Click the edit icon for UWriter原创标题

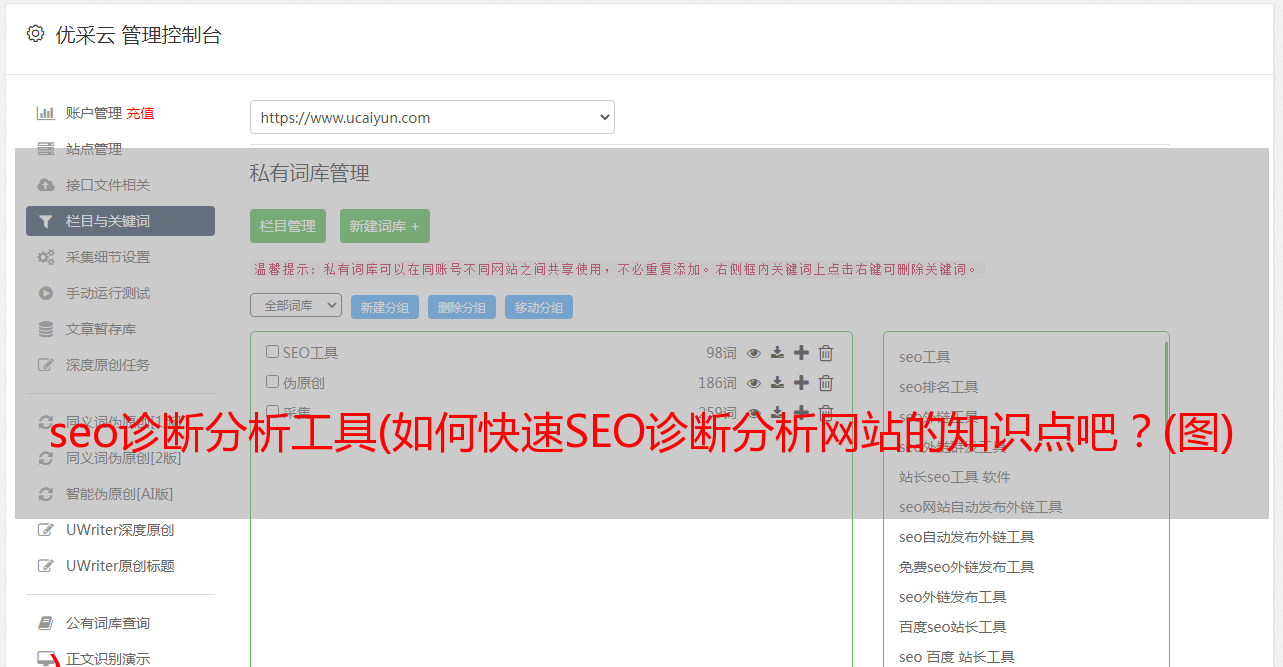[x=45, y=566]
